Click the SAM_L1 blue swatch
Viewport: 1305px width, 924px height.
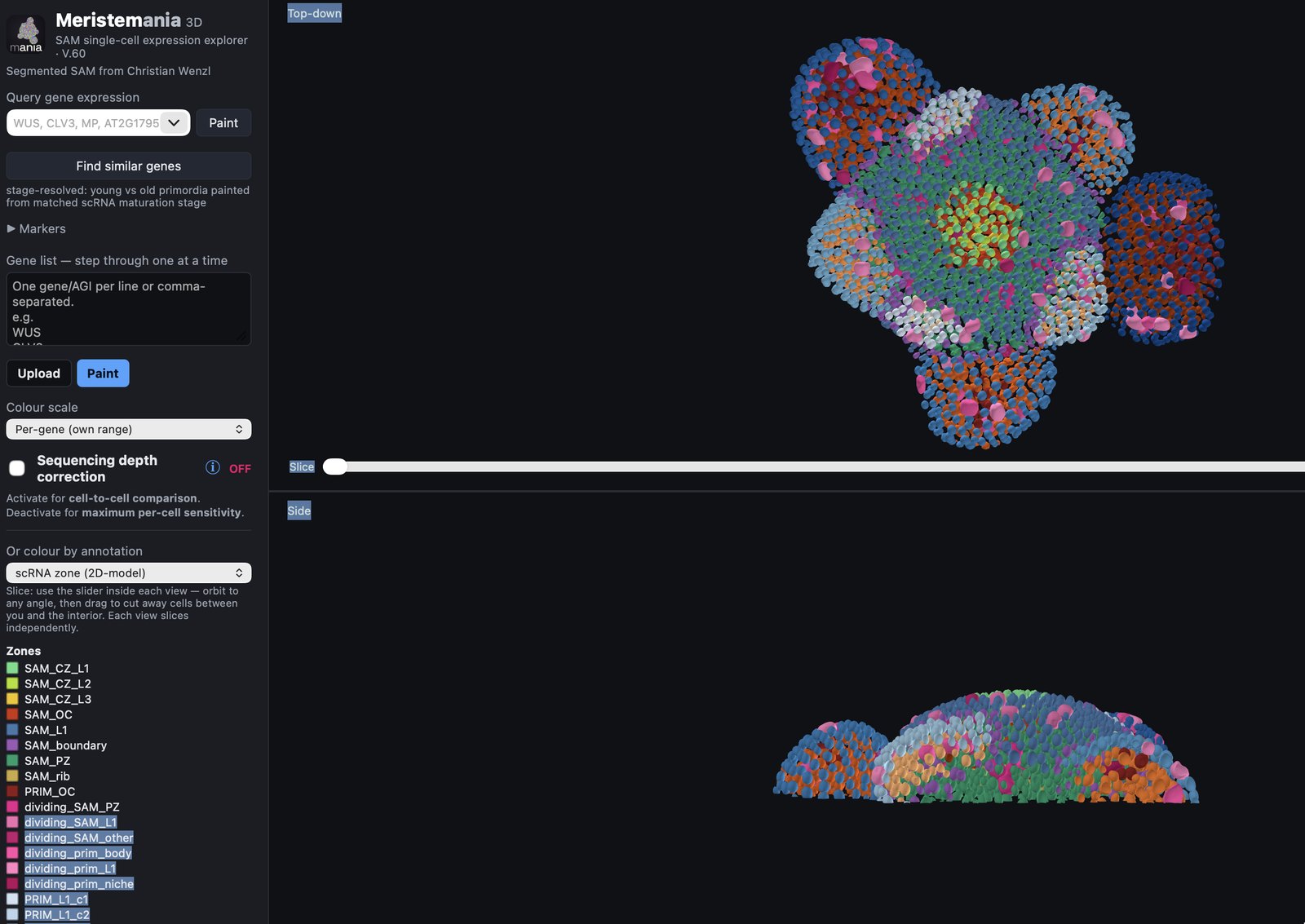pos(12,730)
